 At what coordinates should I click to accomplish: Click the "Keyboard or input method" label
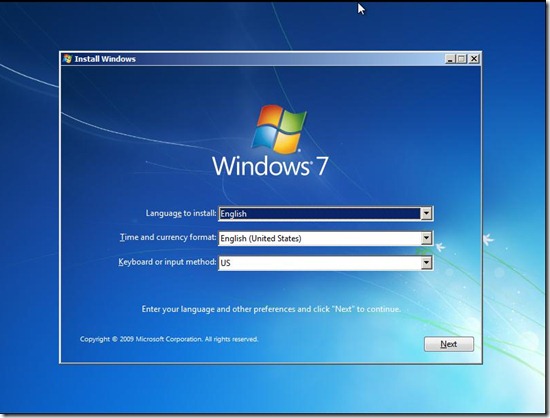click(167, 262)
